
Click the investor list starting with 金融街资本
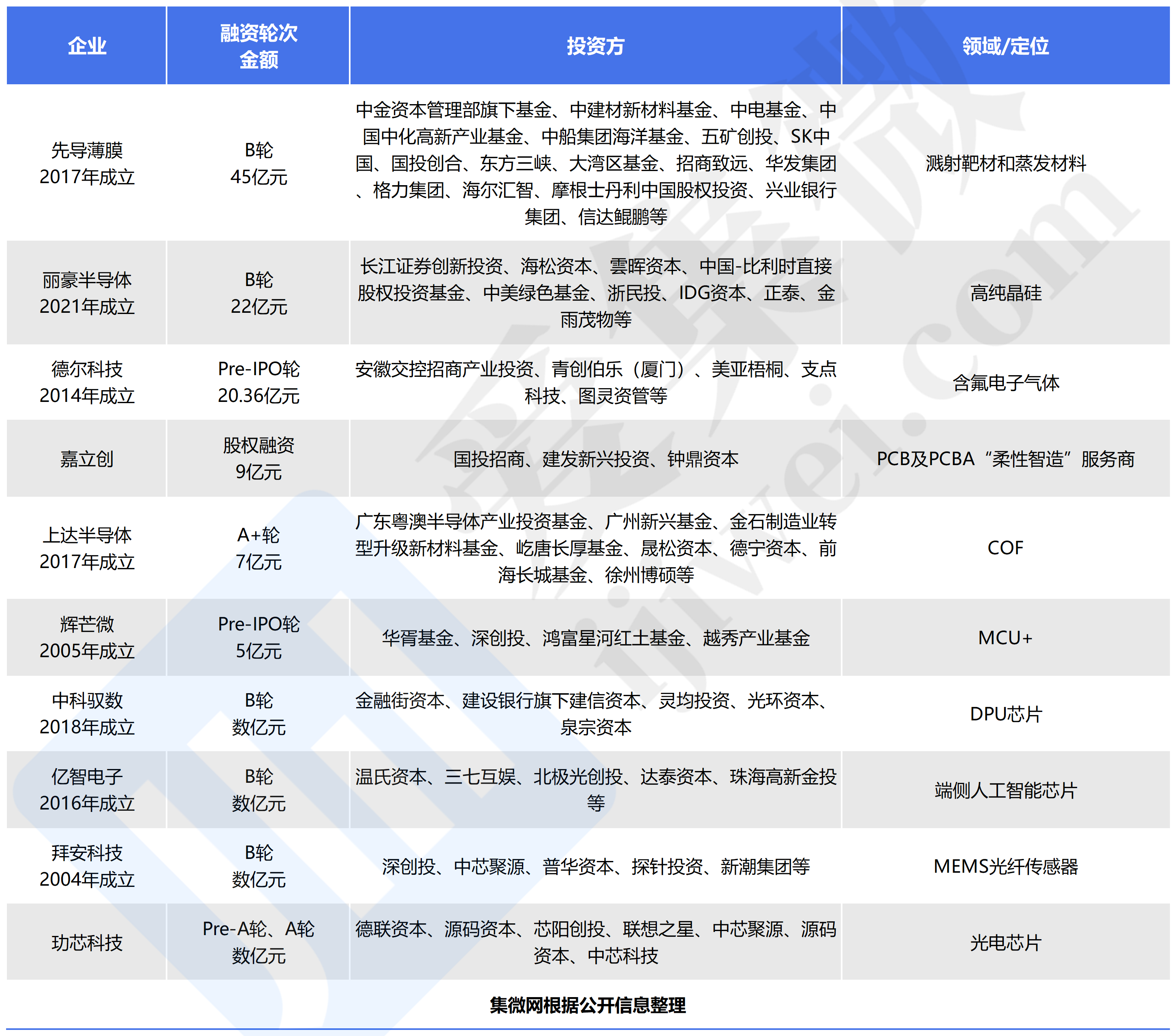click(595, 713)
